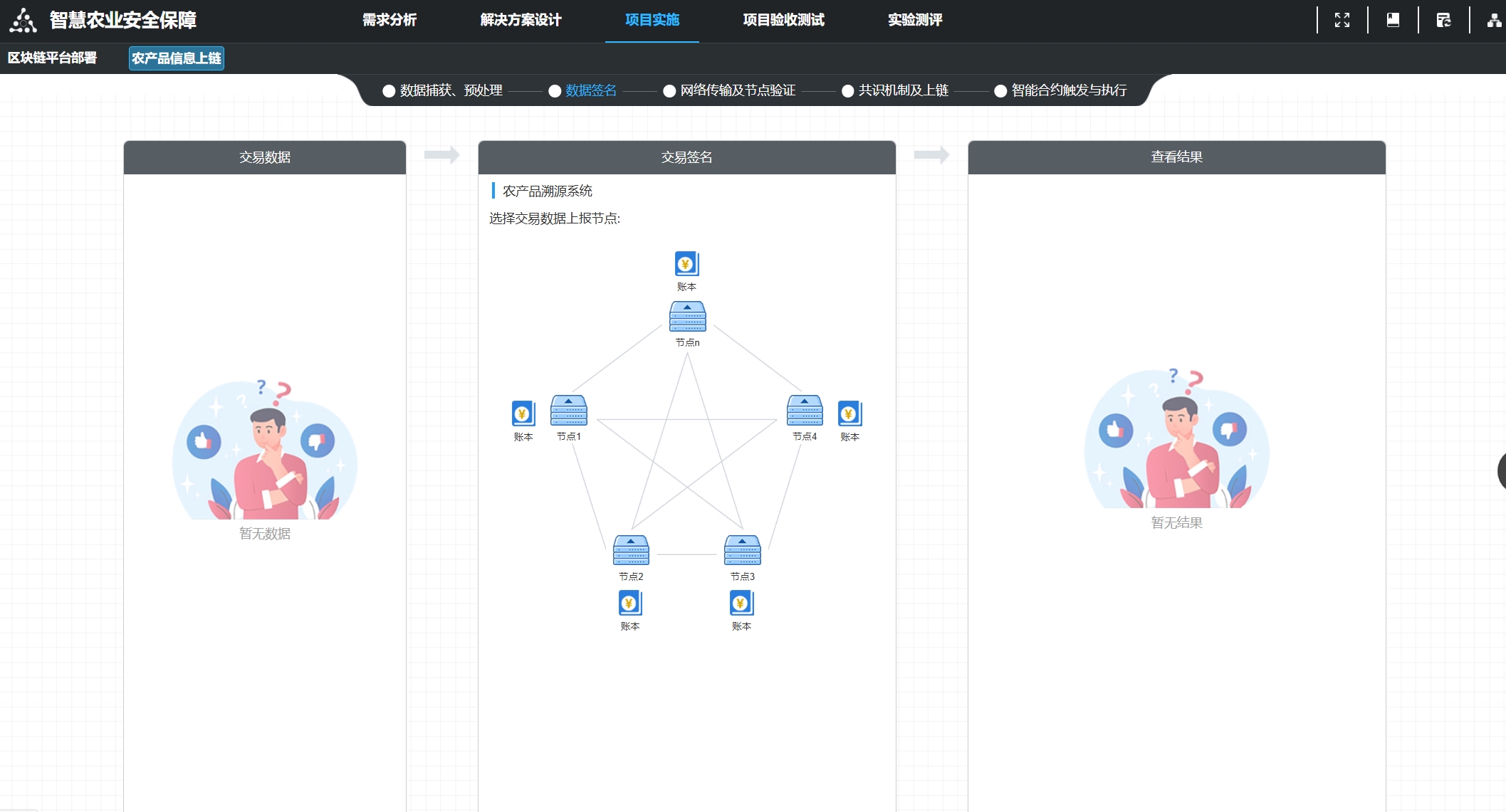This screenshot has width=1506, height=812.
Task: Select the 数据捕获、预处理 step radio
Action: click(x=389, y=91)
